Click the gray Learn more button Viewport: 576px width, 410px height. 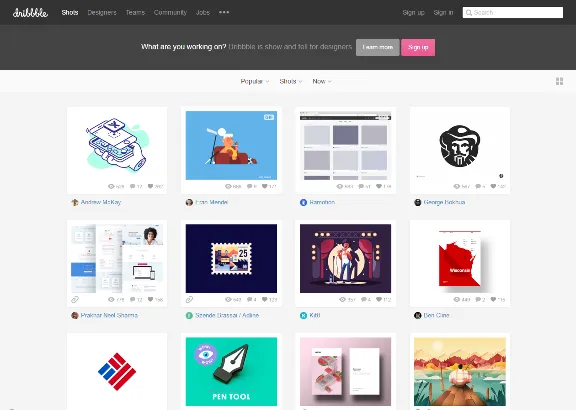click(378, 47)
